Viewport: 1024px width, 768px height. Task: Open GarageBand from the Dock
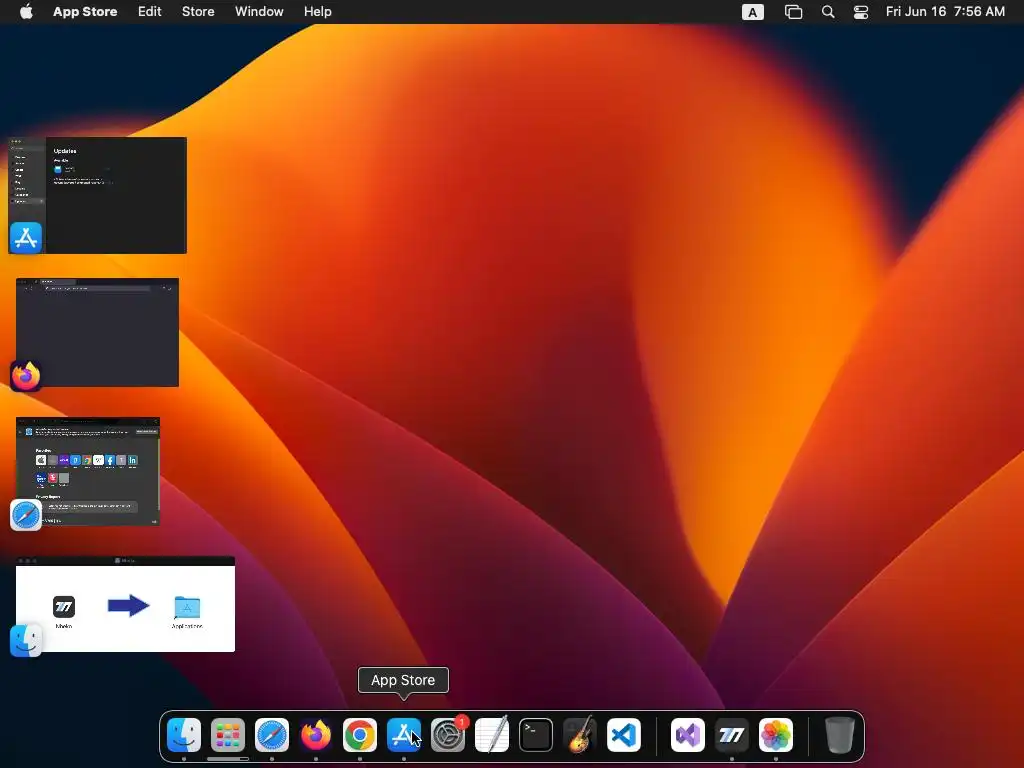(580, 735)
